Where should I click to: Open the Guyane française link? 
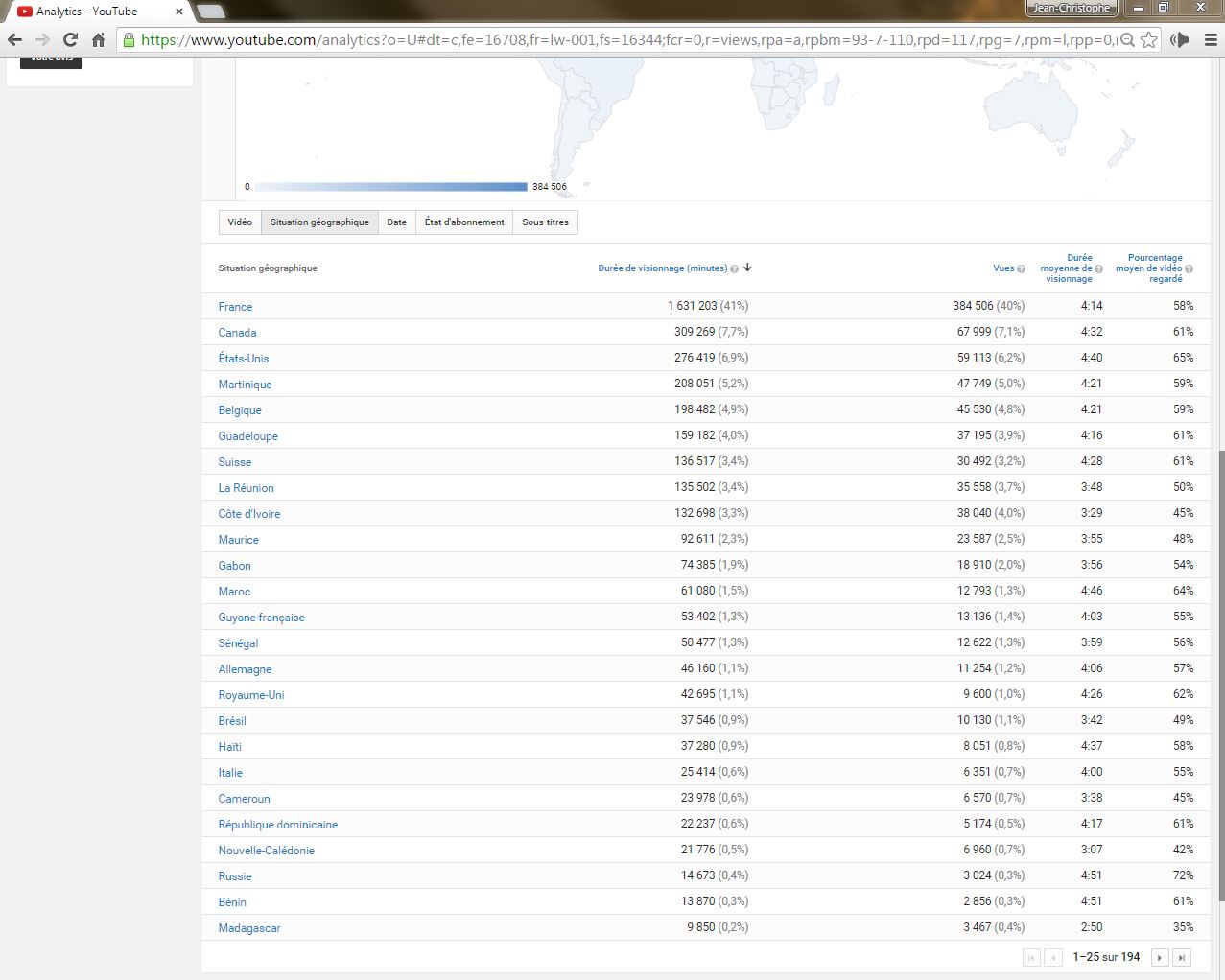tap(261, 618)
